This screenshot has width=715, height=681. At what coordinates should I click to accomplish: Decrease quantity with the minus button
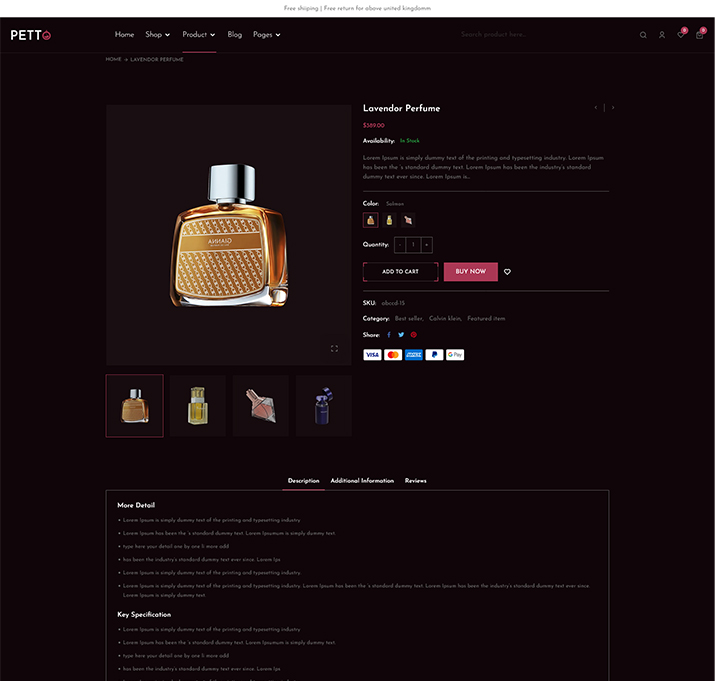400,245
